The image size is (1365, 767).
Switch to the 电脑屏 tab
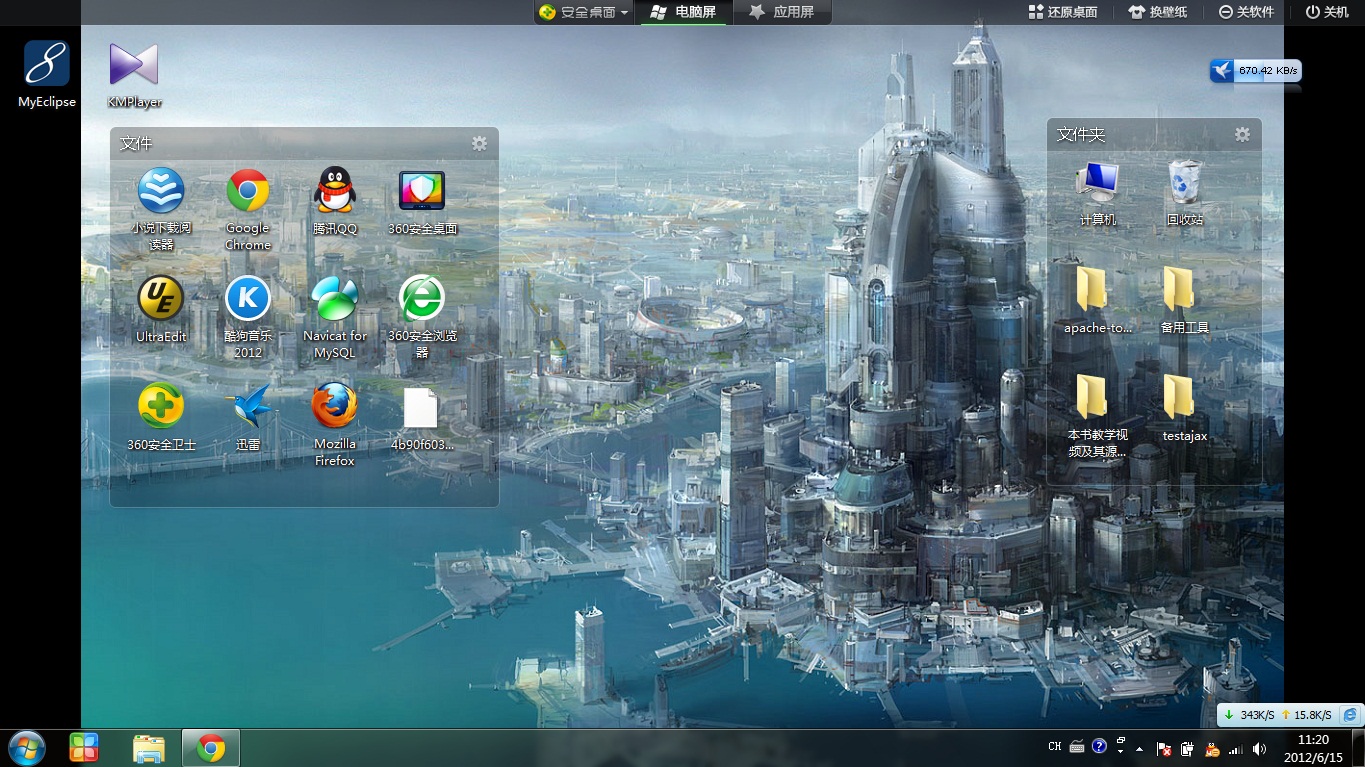pyautogui.click(x=684, y=12)
